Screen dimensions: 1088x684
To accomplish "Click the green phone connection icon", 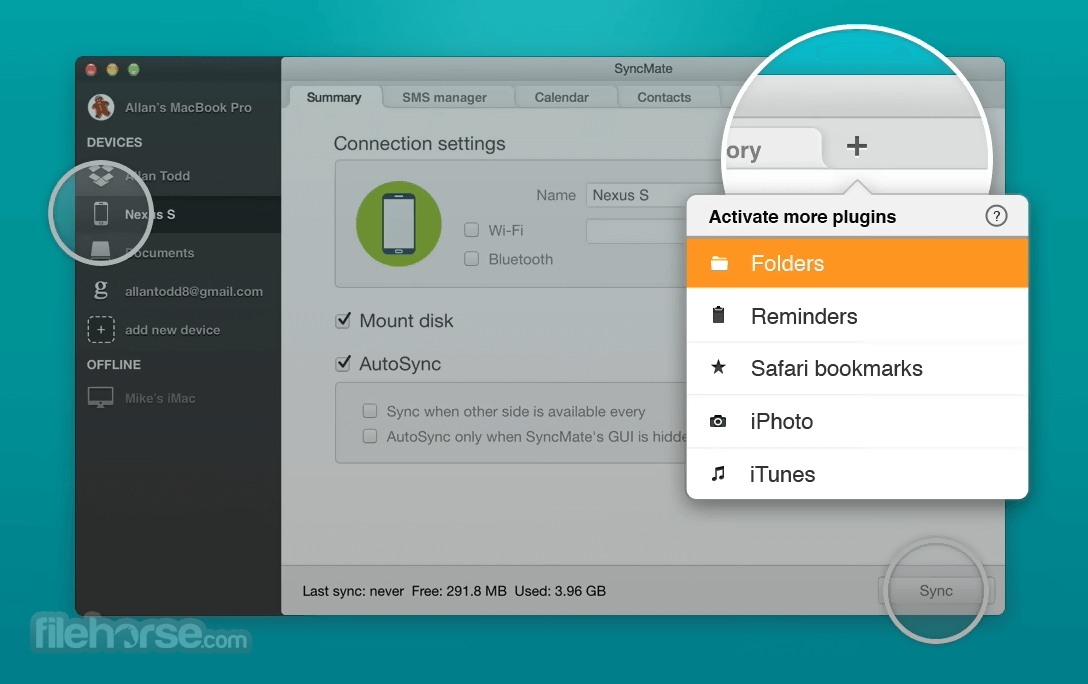I will pos(399,223).
